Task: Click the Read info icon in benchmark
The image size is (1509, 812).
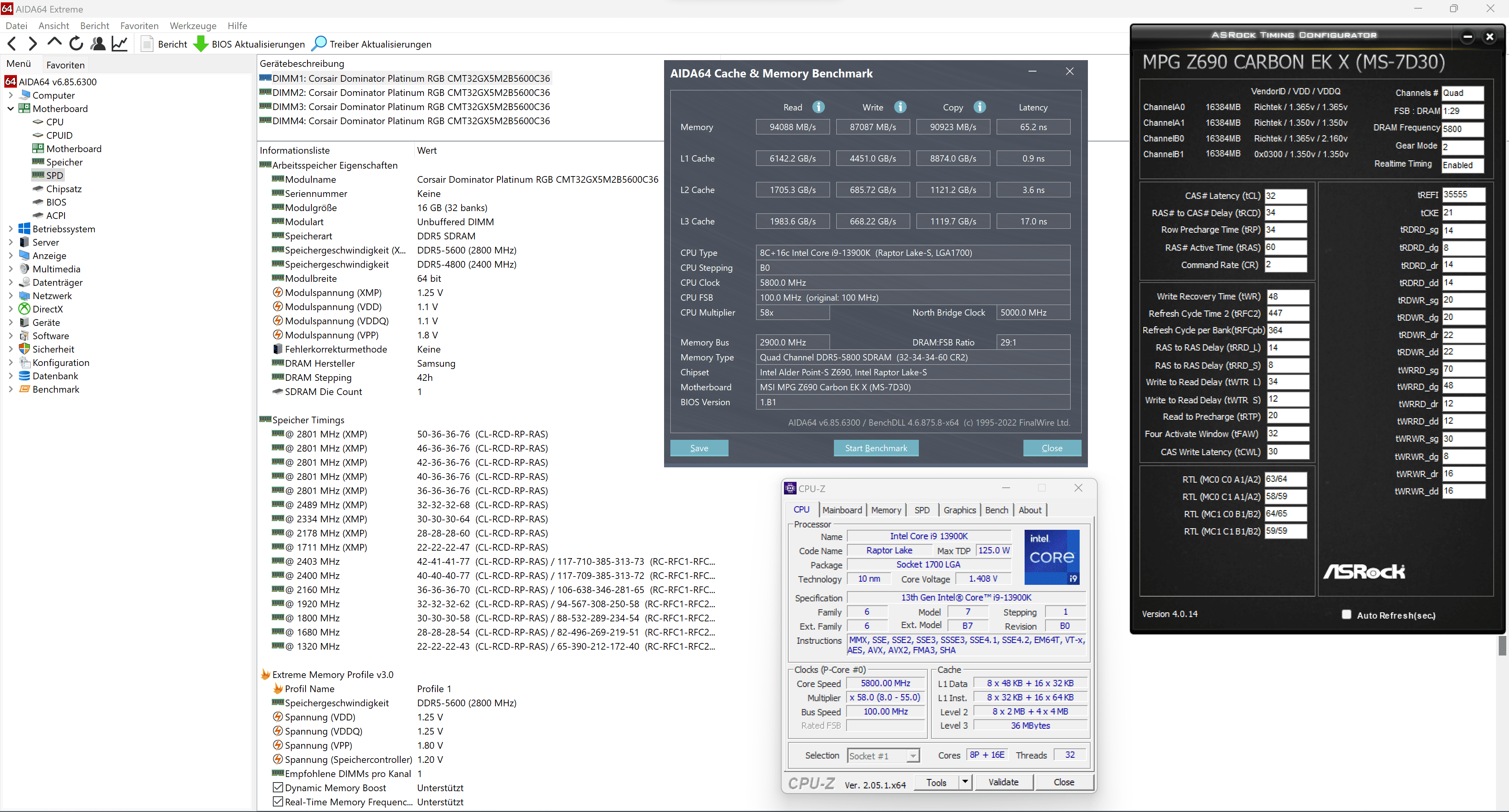Action: [818, 107]
